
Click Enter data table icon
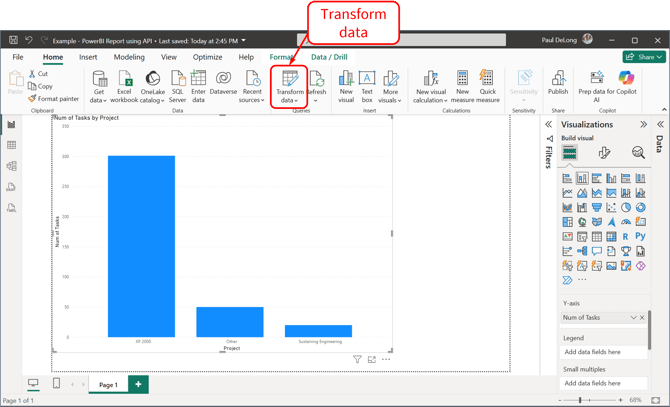click(x=198, y=78)
